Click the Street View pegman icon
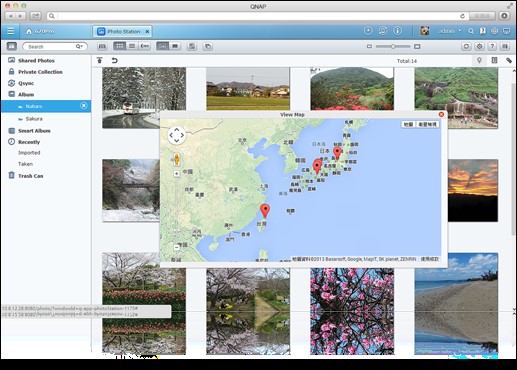Viewport: 517px width, 370px height. [177, 159]
